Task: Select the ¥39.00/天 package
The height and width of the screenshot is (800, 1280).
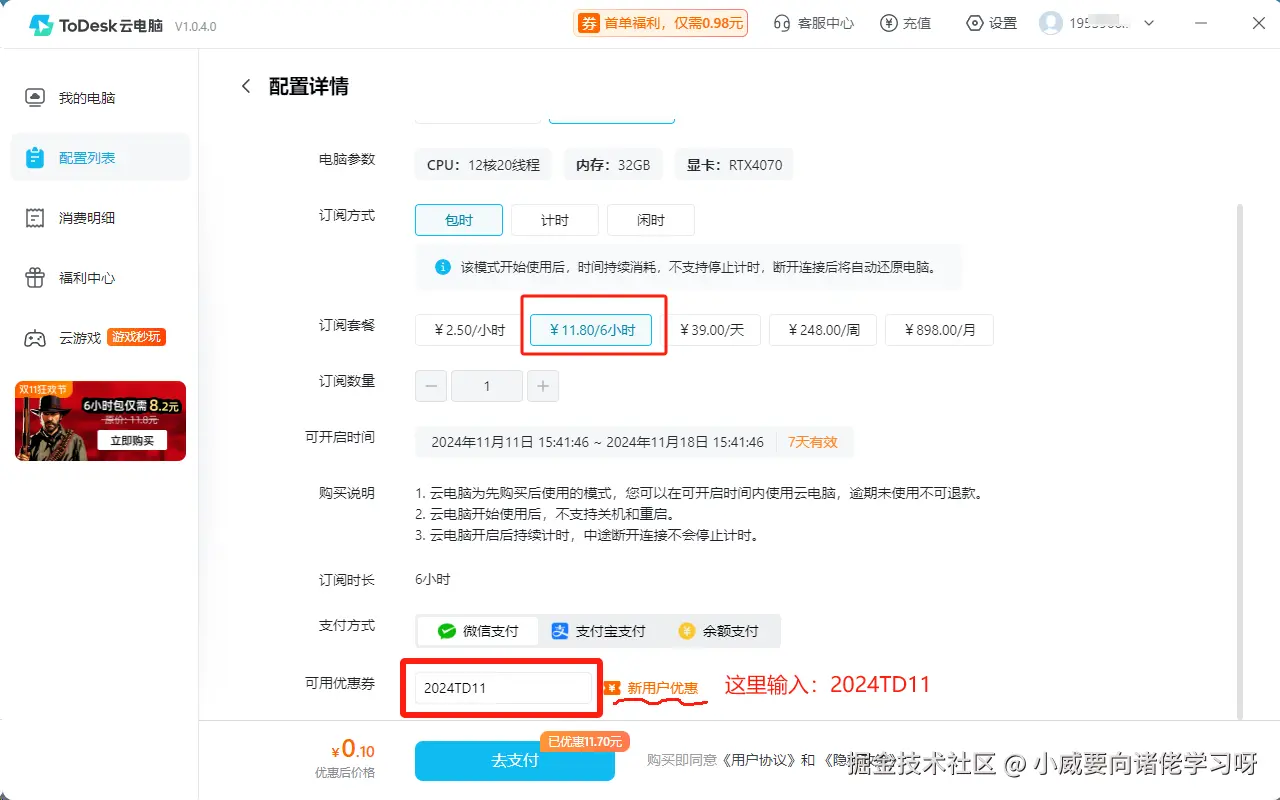Action: (x=715, y=329)
